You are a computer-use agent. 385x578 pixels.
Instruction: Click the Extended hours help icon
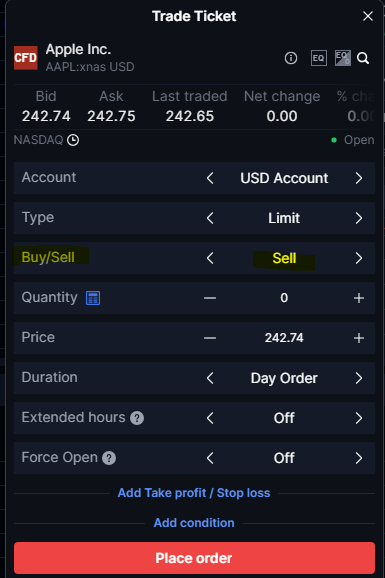pos(137,418)
